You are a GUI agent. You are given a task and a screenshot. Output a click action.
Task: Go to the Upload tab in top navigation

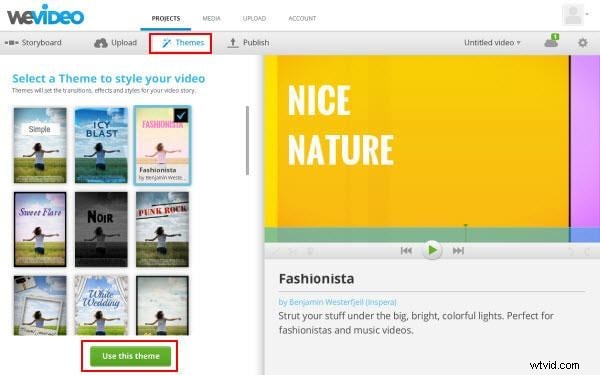(x=254, y=18)
